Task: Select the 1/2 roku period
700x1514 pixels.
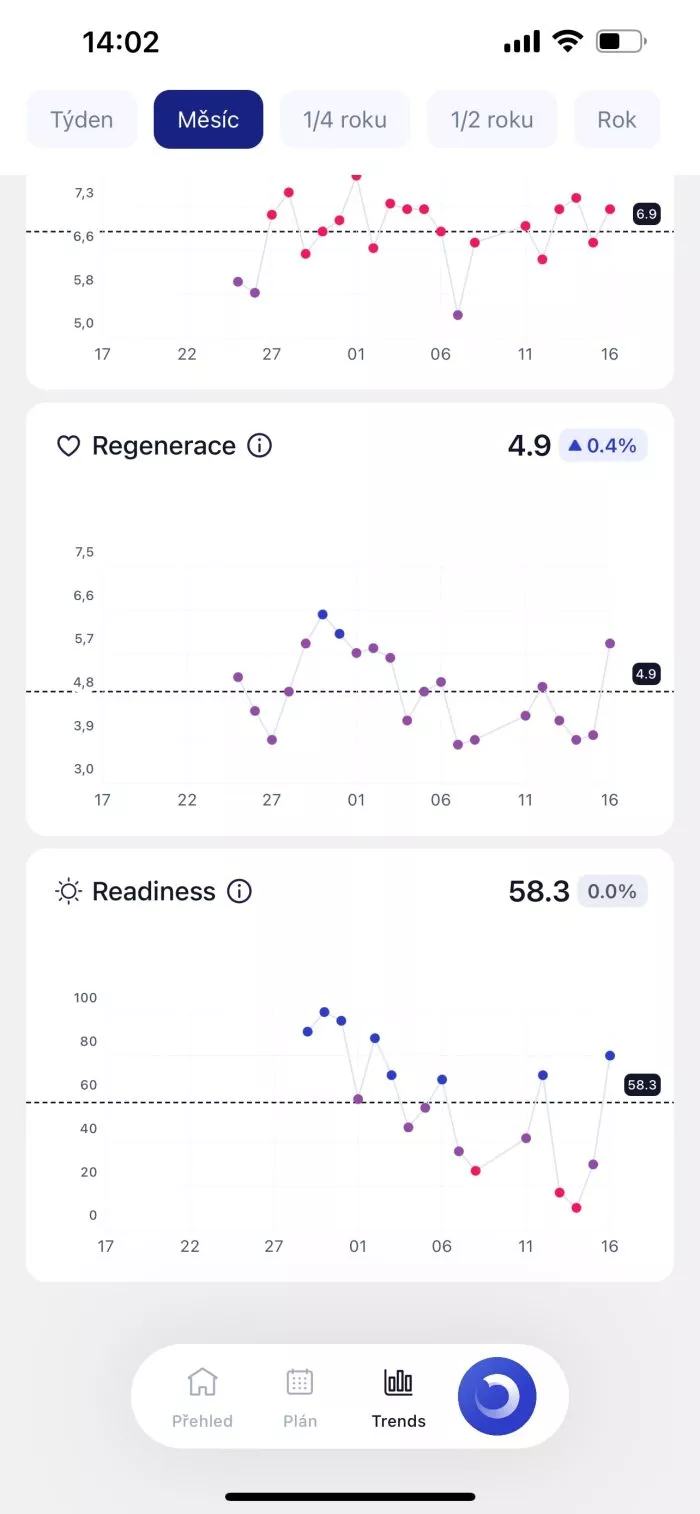Action: (x=492, y=119)
